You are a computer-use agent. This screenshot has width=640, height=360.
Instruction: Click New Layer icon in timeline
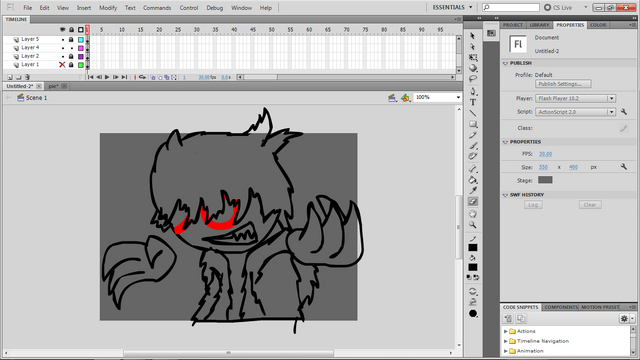(10, 77)
